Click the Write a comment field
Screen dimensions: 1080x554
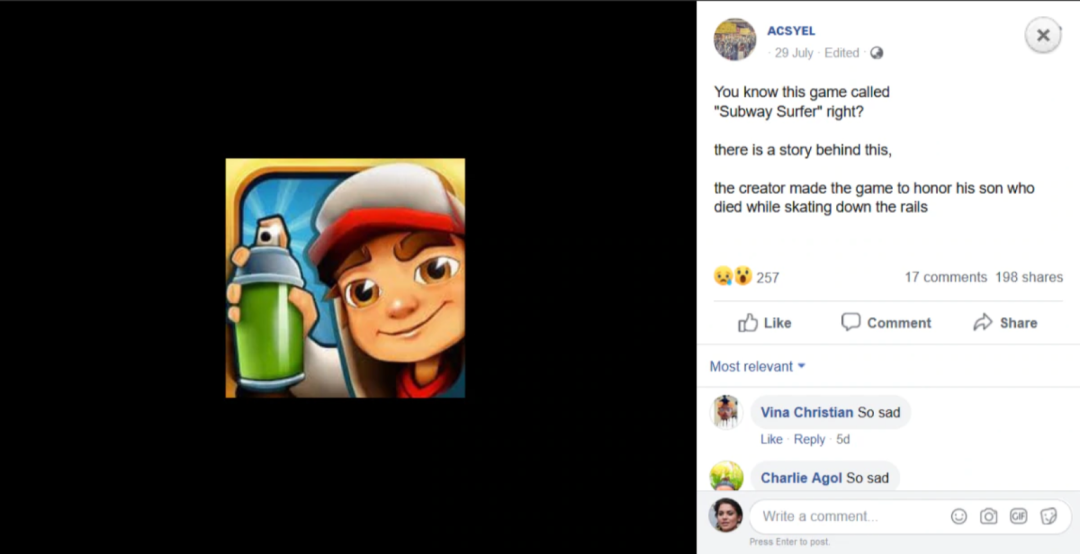coord(910,516)
